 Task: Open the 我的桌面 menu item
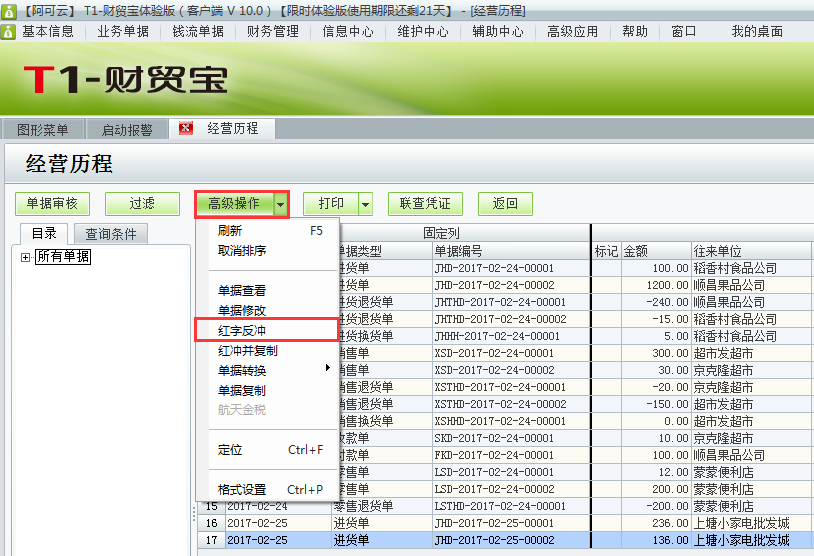pos(757,32)
